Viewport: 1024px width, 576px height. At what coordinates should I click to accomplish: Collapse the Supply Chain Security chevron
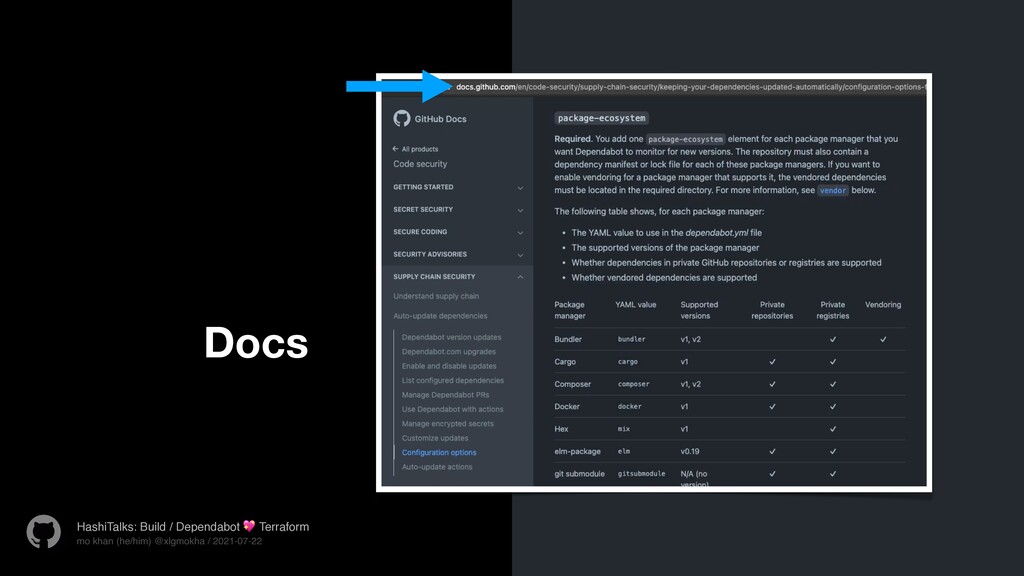pyautogui.click(x=520, y=277)
